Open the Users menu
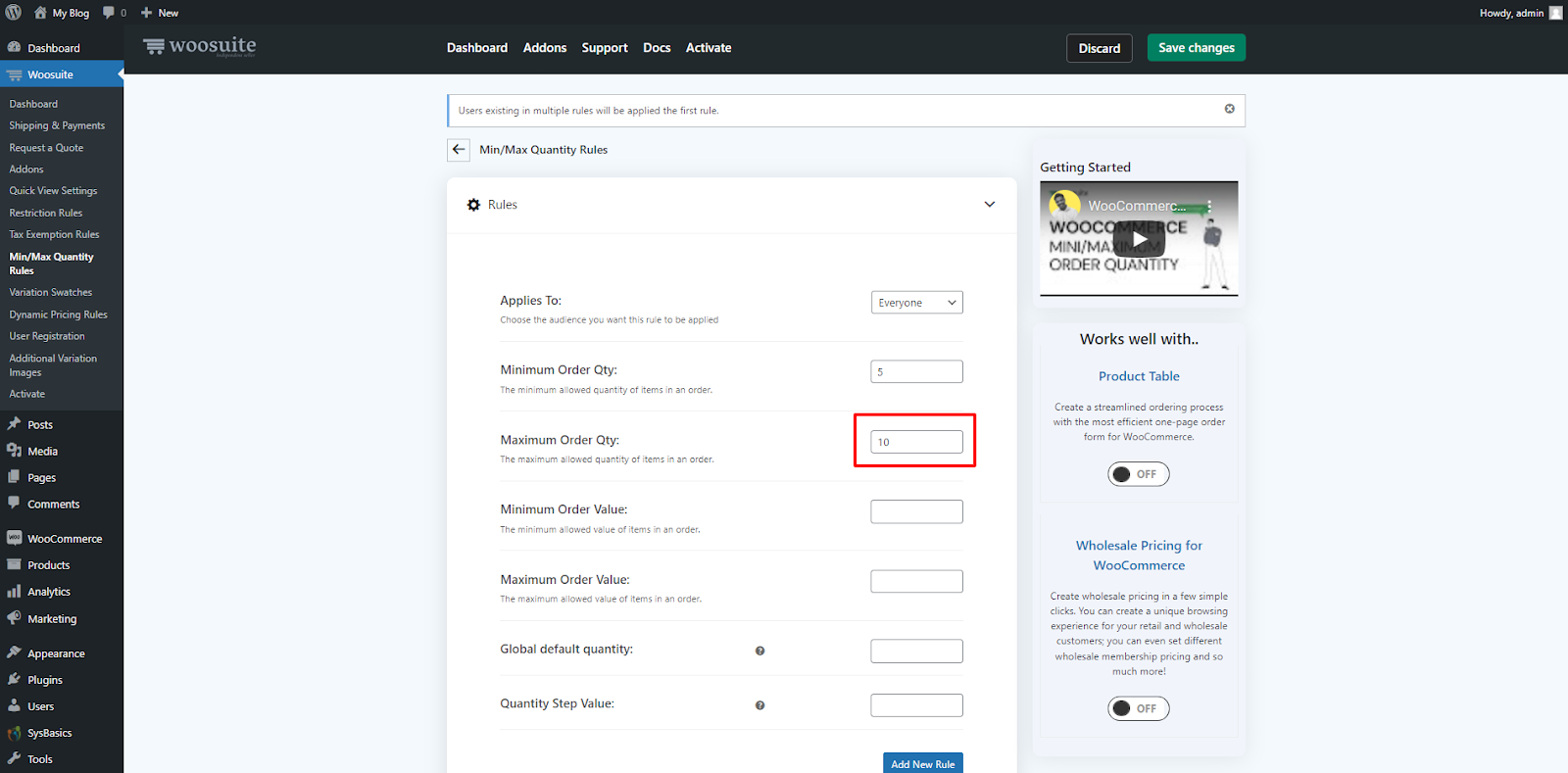This screenshot has height=773, width=1568. point(40,706)
